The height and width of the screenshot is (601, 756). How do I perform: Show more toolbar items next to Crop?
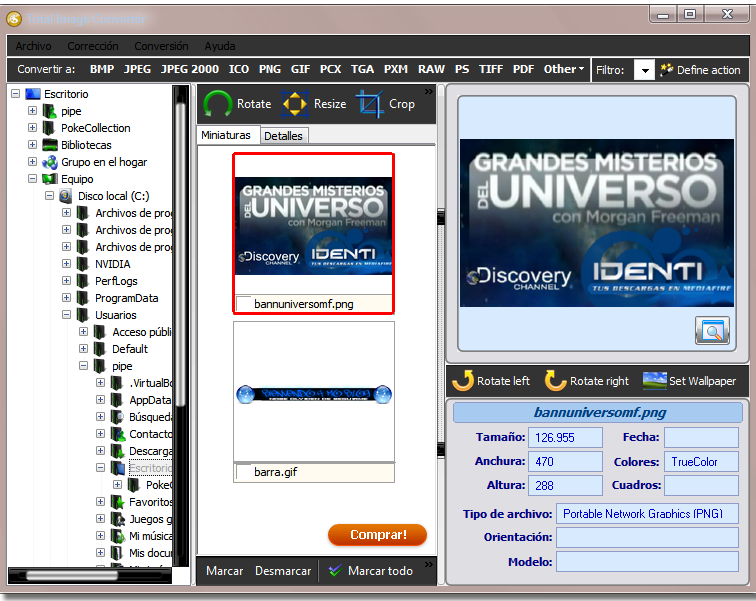429,91
